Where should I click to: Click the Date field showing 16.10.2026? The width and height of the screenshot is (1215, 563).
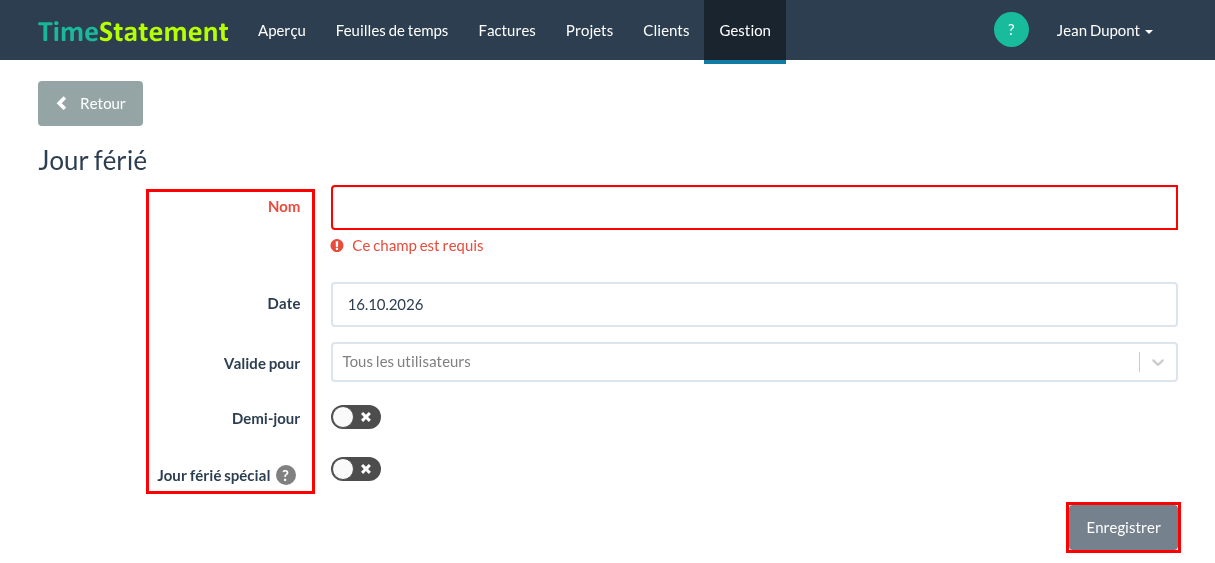(754, 304)
